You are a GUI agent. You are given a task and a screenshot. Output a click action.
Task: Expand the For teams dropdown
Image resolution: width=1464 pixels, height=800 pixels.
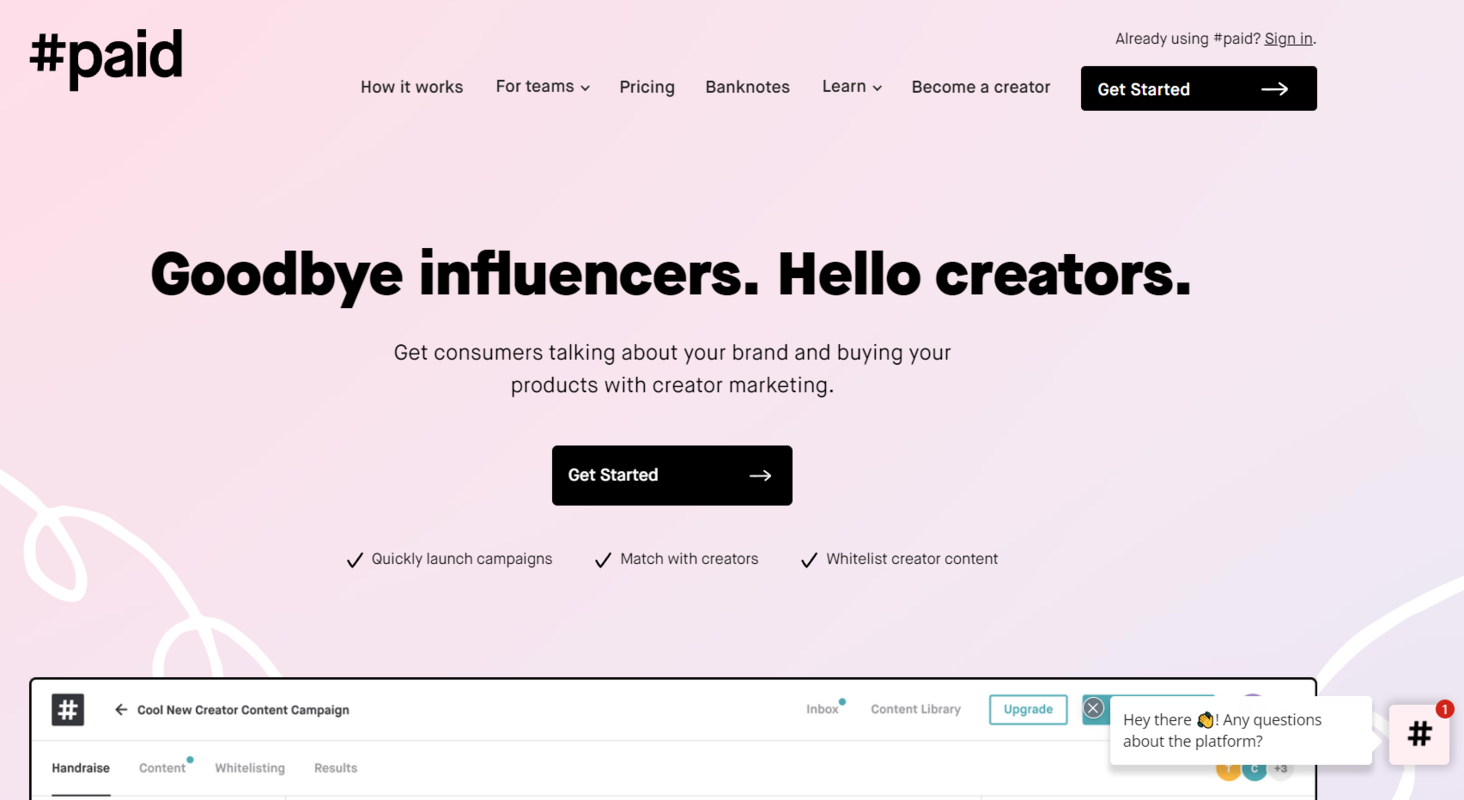[x=542, y=87]
